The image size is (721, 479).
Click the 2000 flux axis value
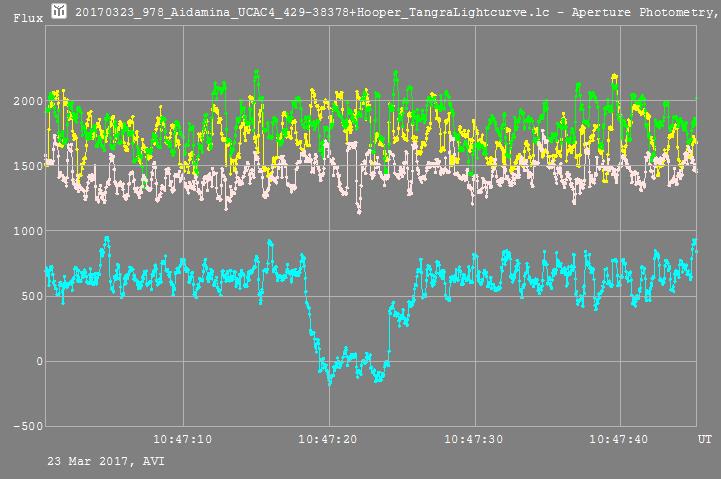point(28,101)
